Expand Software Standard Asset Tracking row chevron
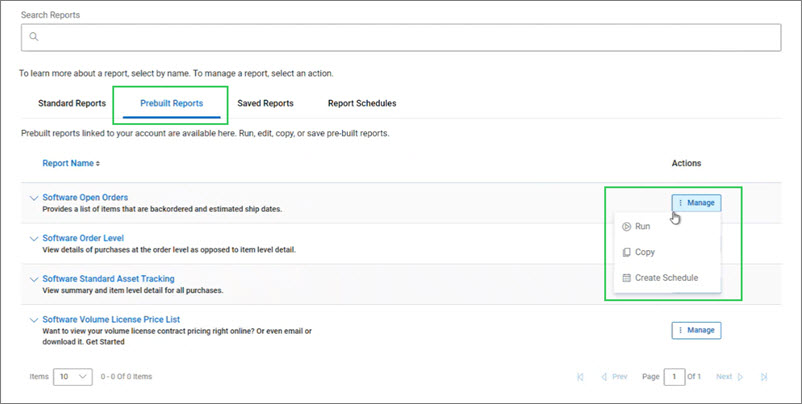The image size is (802, 404). pyautogui.click(x=34, y=279)
